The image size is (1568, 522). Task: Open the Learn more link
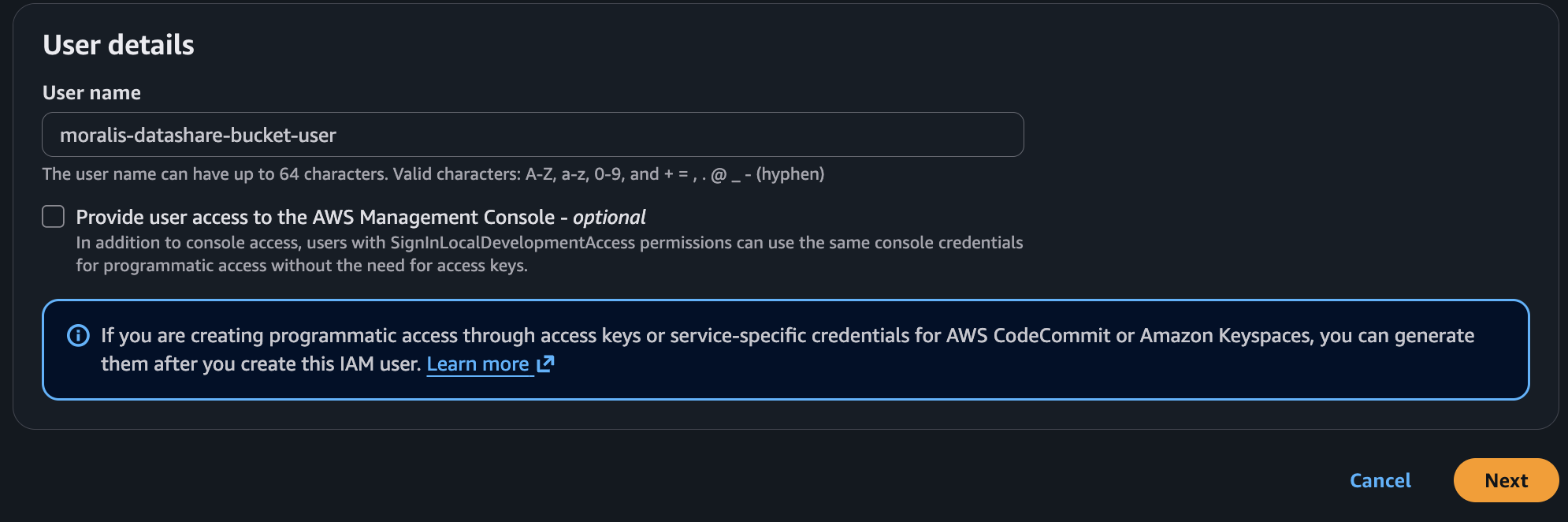pos(477,364)
